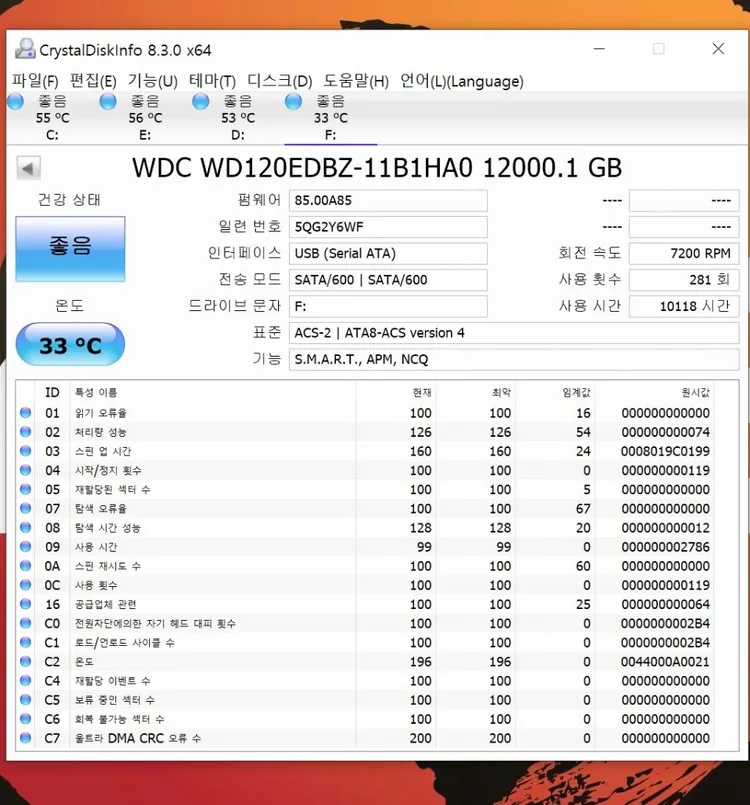Viewport: 750px width, 805px height.
Task: Open the 기능(U) menu
Action: 152,81
